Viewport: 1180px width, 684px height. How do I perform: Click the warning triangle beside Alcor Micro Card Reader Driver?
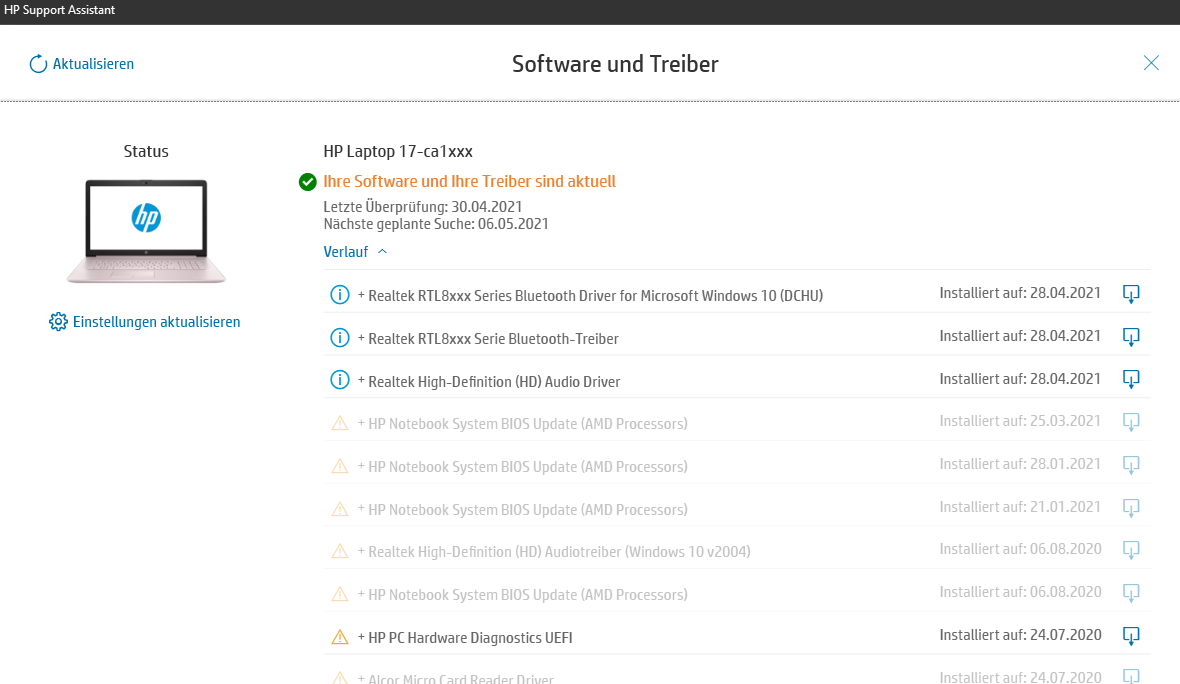tap(338, 677)
